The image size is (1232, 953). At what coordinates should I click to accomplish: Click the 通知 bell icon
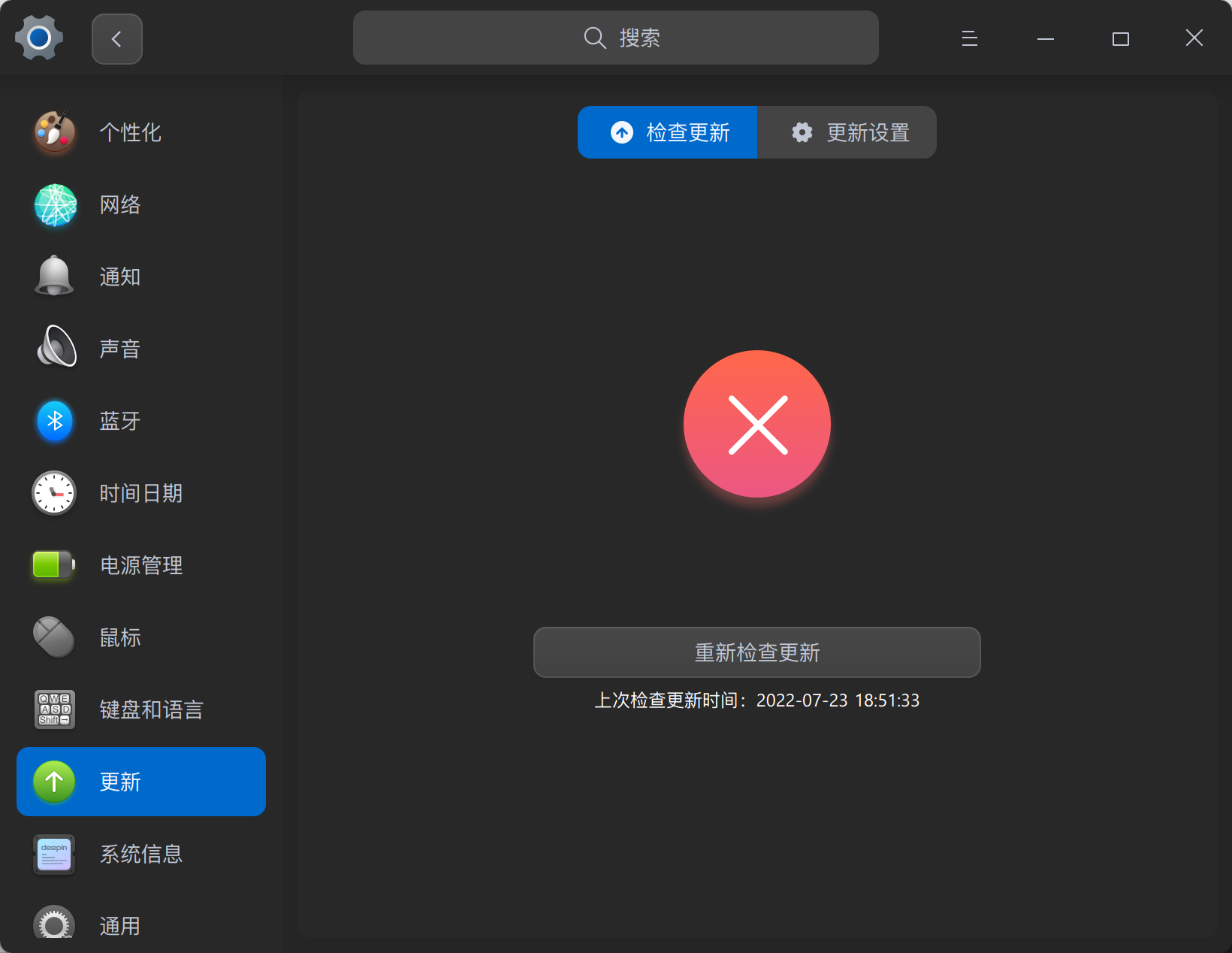[x=55, y=277]
